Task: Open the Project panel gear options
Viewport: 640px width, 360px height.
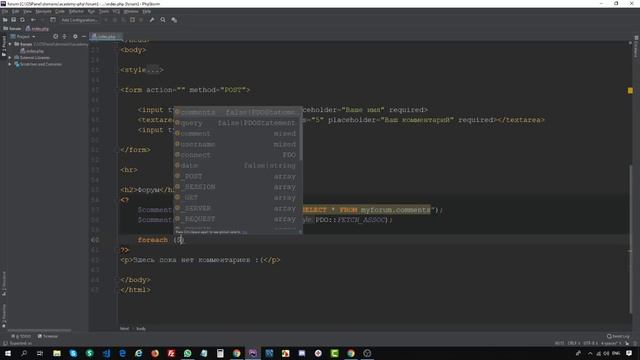Action: tap(75, 36)
